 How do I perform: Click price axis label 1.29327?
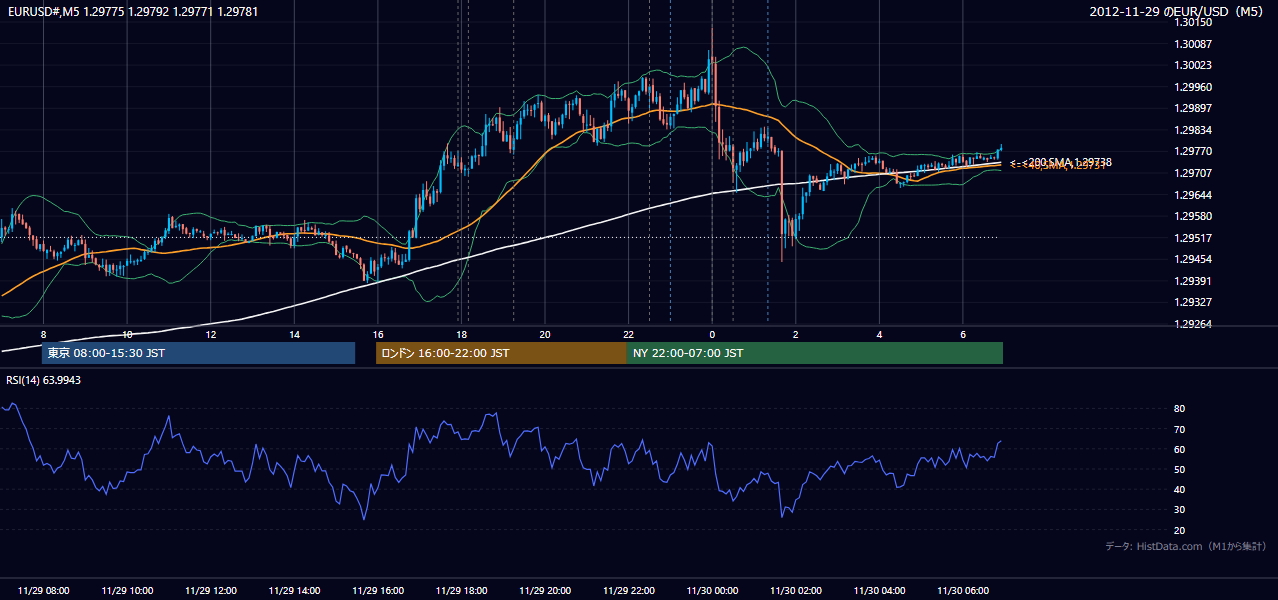1193,302
